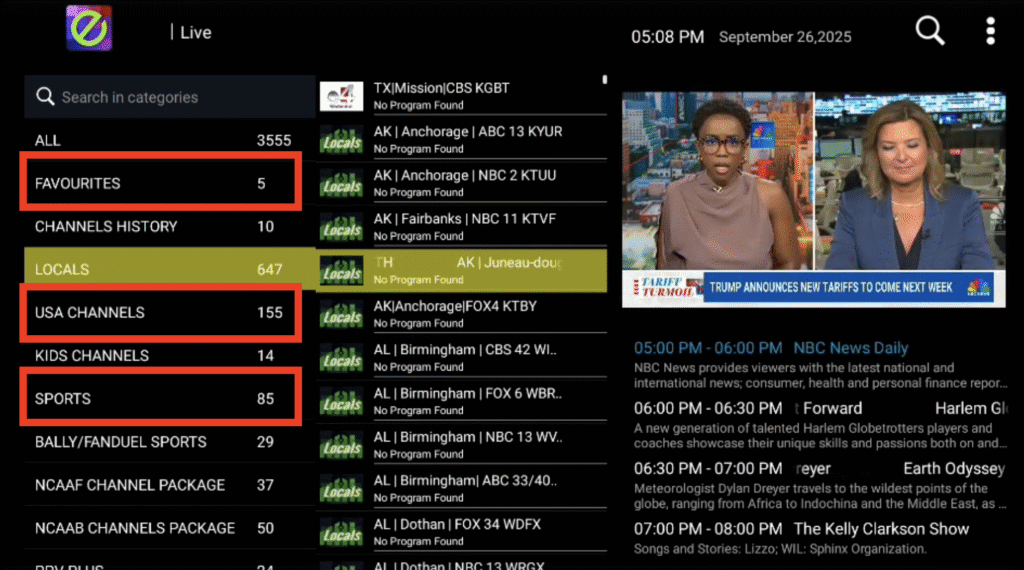This screenshot has height=570, width=1024.
Task: Focus the Search in categories field
Action: 170,97
